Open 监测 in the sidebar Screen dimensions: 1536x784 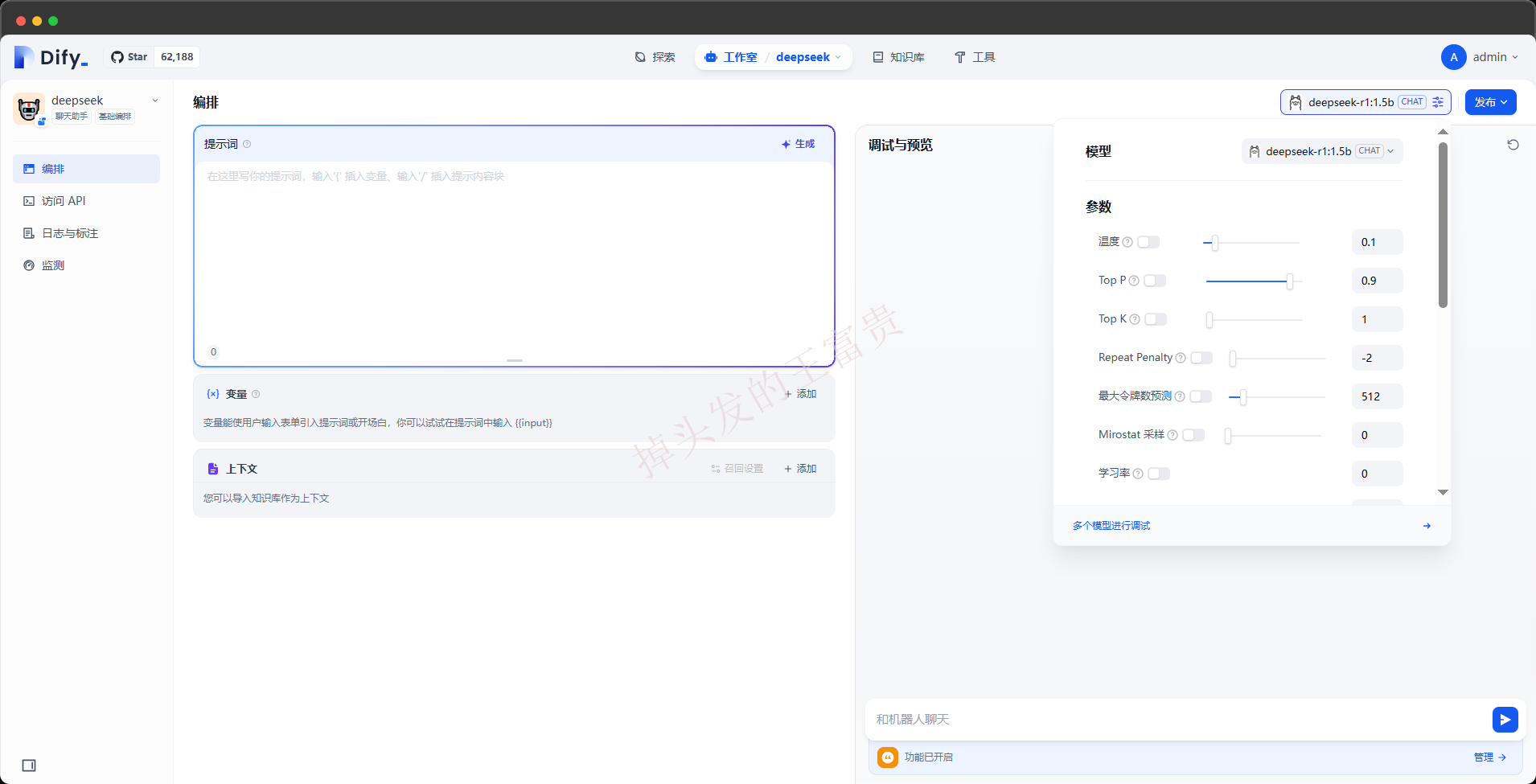pos(86,265)
